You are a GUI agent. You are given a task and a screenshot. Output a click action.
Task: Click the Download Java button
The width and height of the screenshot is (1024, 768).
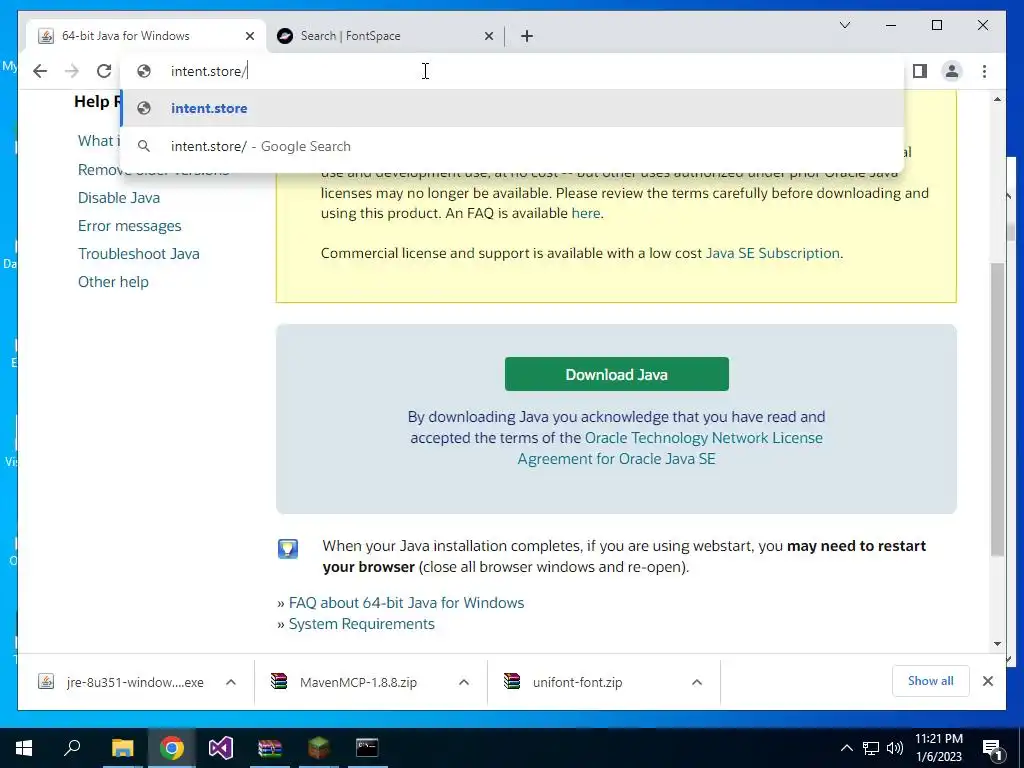coord(616,374)
